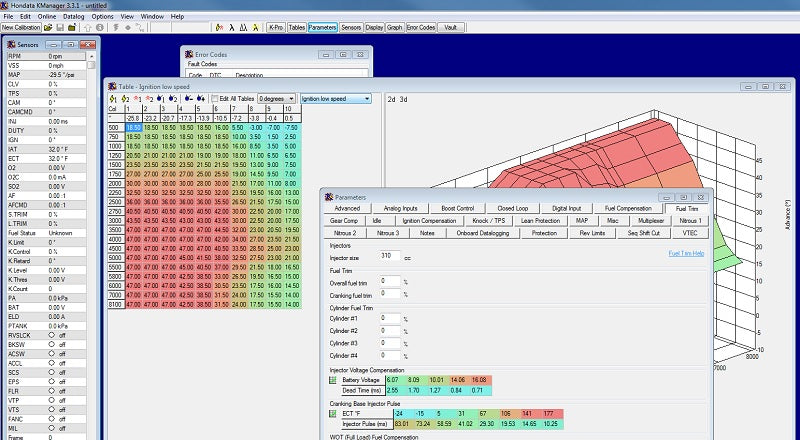The height and width of the screenshot is (440, 800).
Task: Enable the Edit All Tables checkbox
Action: [215, 99]
